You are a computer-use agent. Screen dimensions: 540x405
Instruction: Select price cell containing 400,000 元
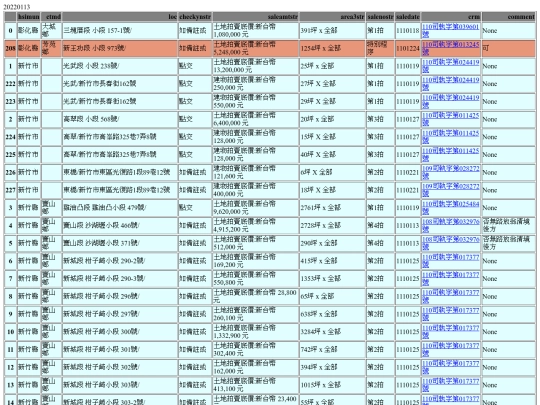point(256,190)
